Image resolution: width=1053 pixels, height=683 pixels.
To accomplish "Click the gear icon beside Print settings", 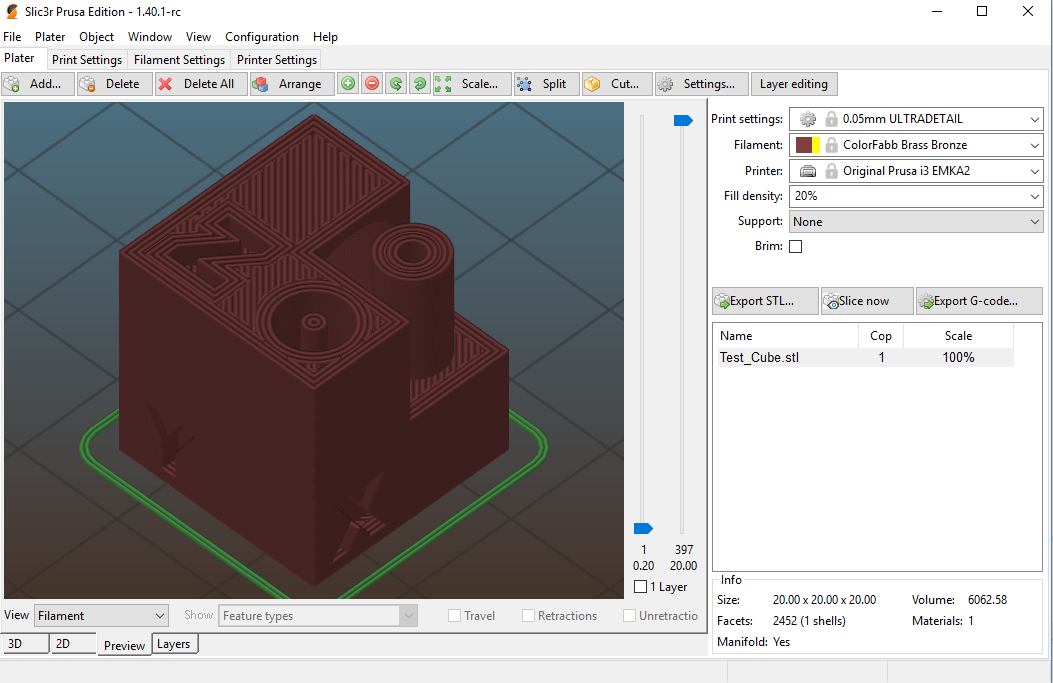I will (808, 119).
